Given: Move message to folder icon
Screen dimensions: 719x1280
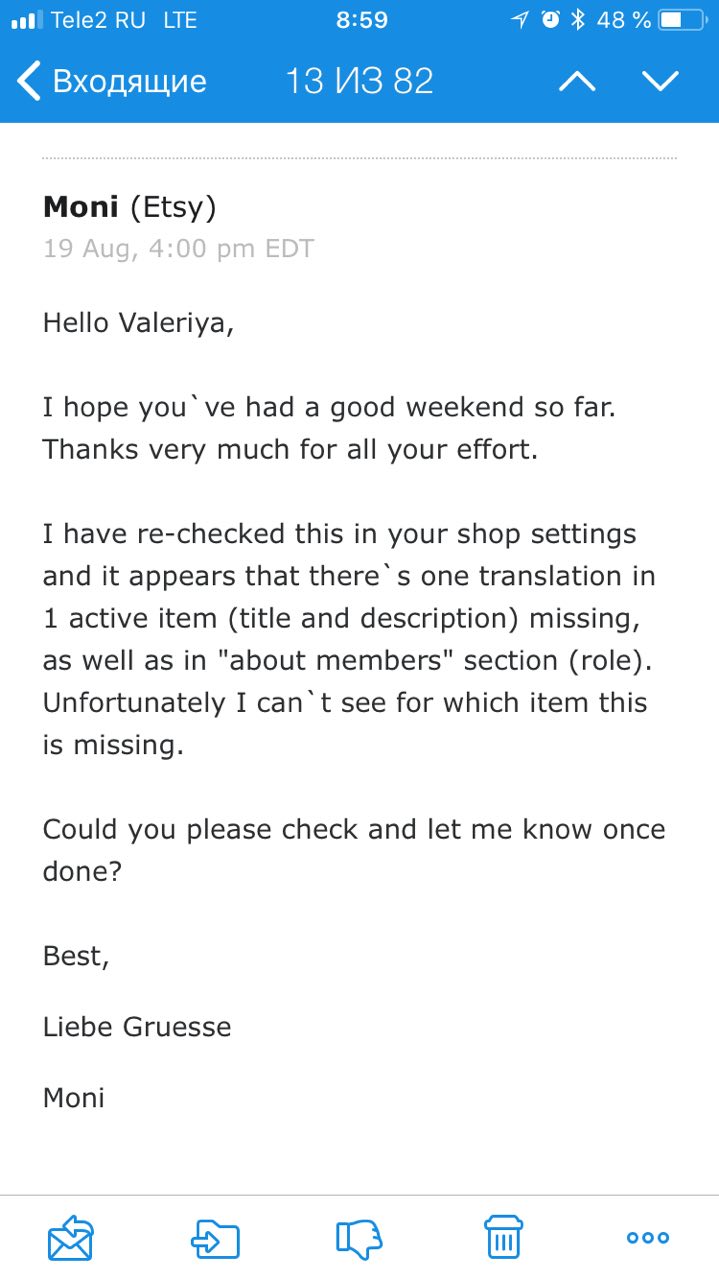Looking at the screenshot, I should click(215, 1239).
